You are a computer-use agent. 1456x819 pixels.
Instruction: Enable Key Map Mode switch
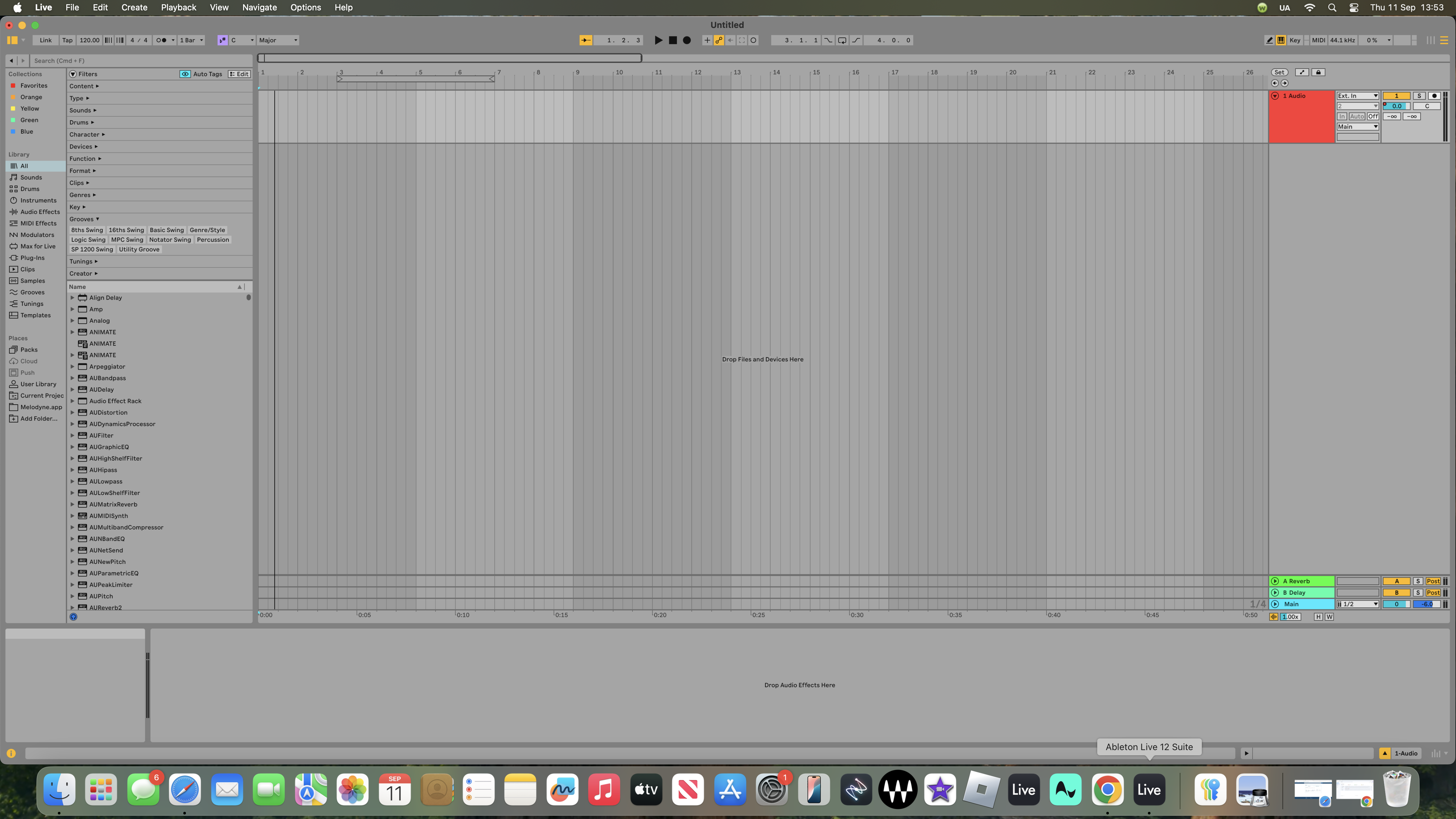[1295, 40]
